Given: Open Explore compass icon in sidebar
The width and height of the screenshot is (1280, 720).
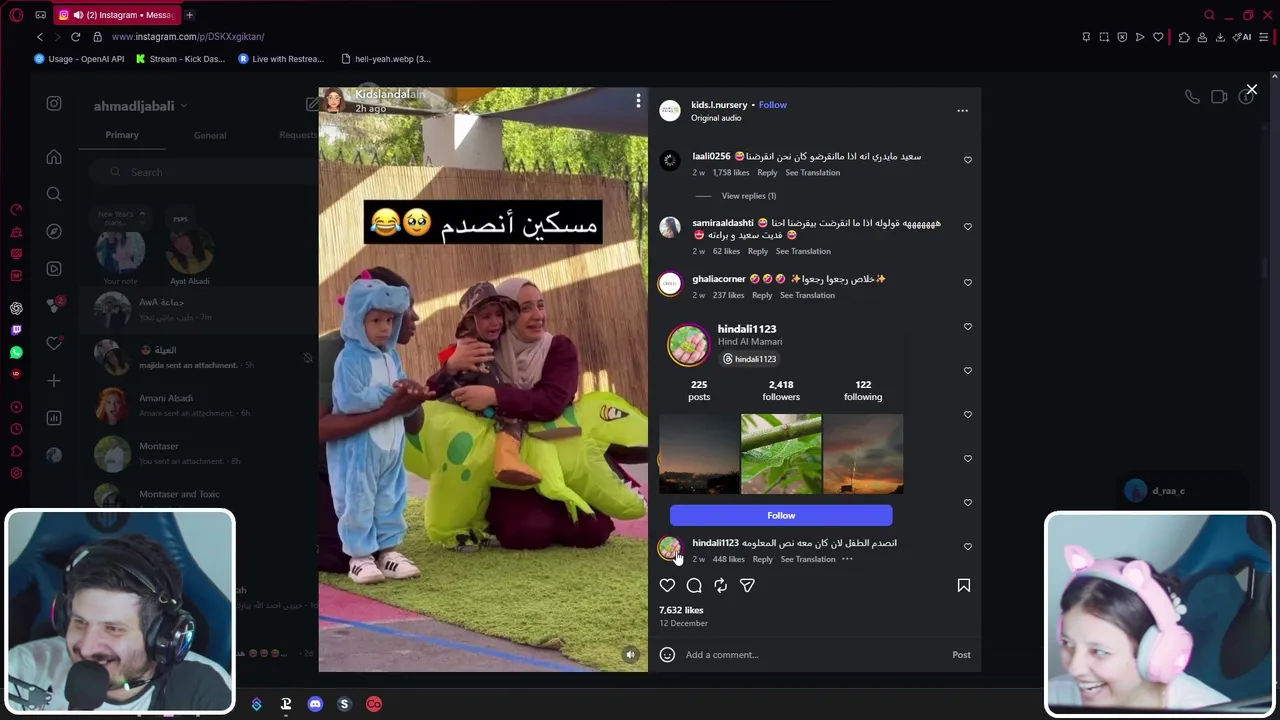Looking at the screenshot, I should point(54,231).
